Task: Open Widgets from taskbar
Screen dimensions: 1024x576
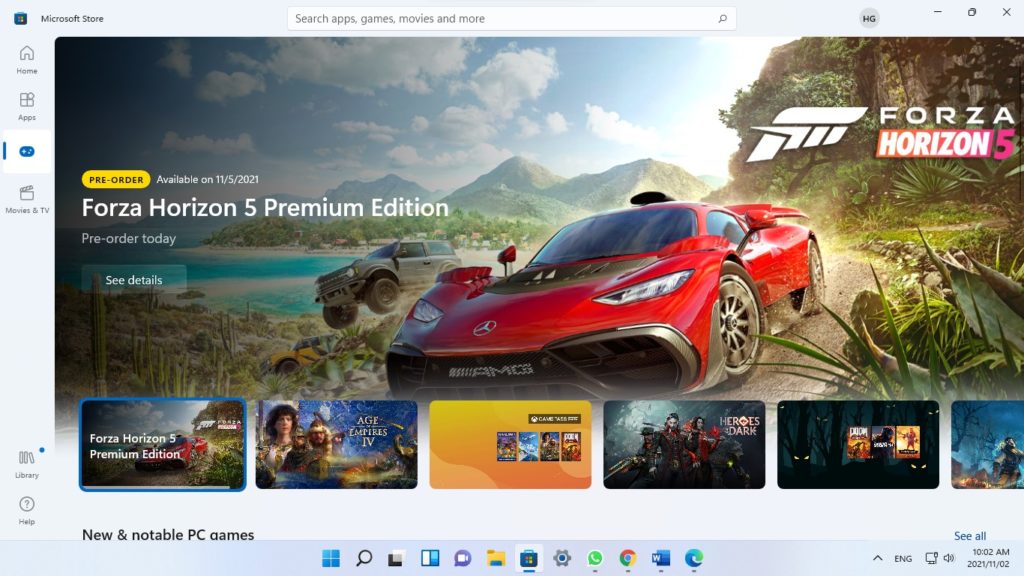Action: click(430, 558)
